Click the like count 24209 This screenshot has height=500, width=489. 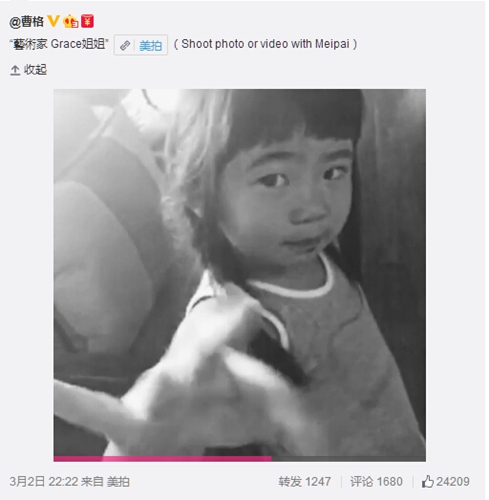pos(453,482)
